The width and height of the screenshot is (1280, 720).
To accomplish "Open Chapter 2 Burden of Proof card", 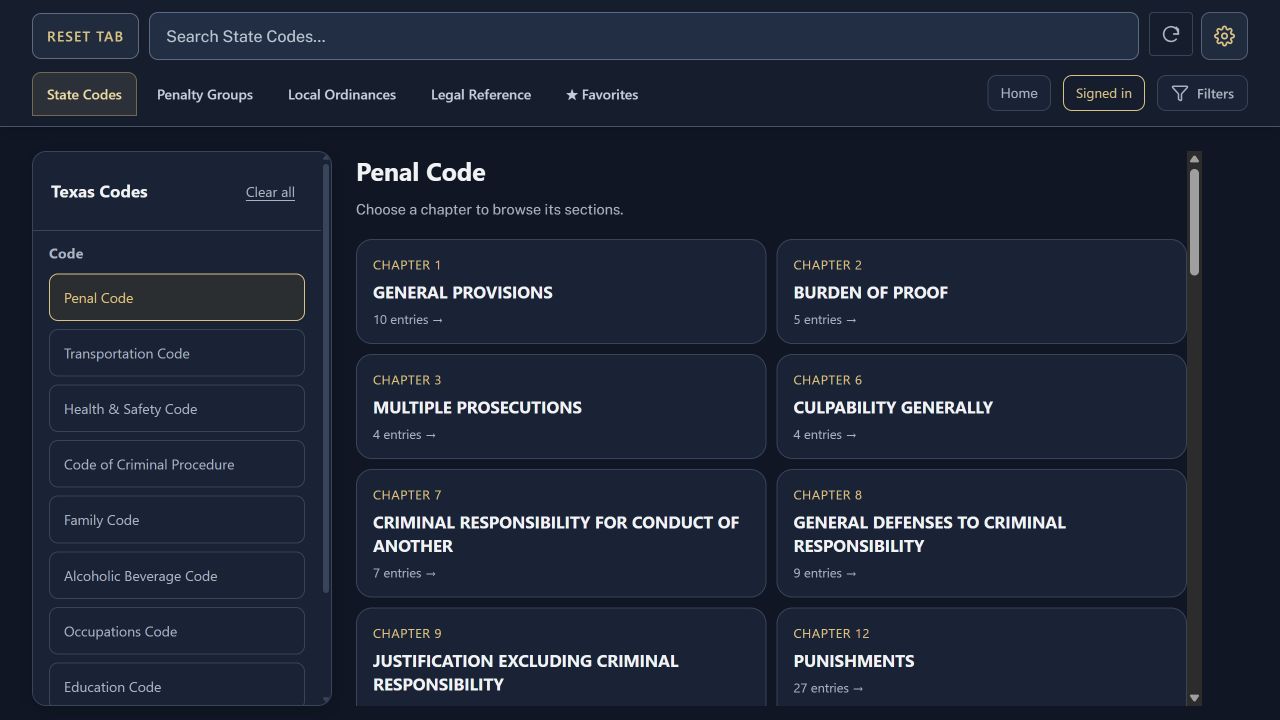I will click(x=981, y=291).
